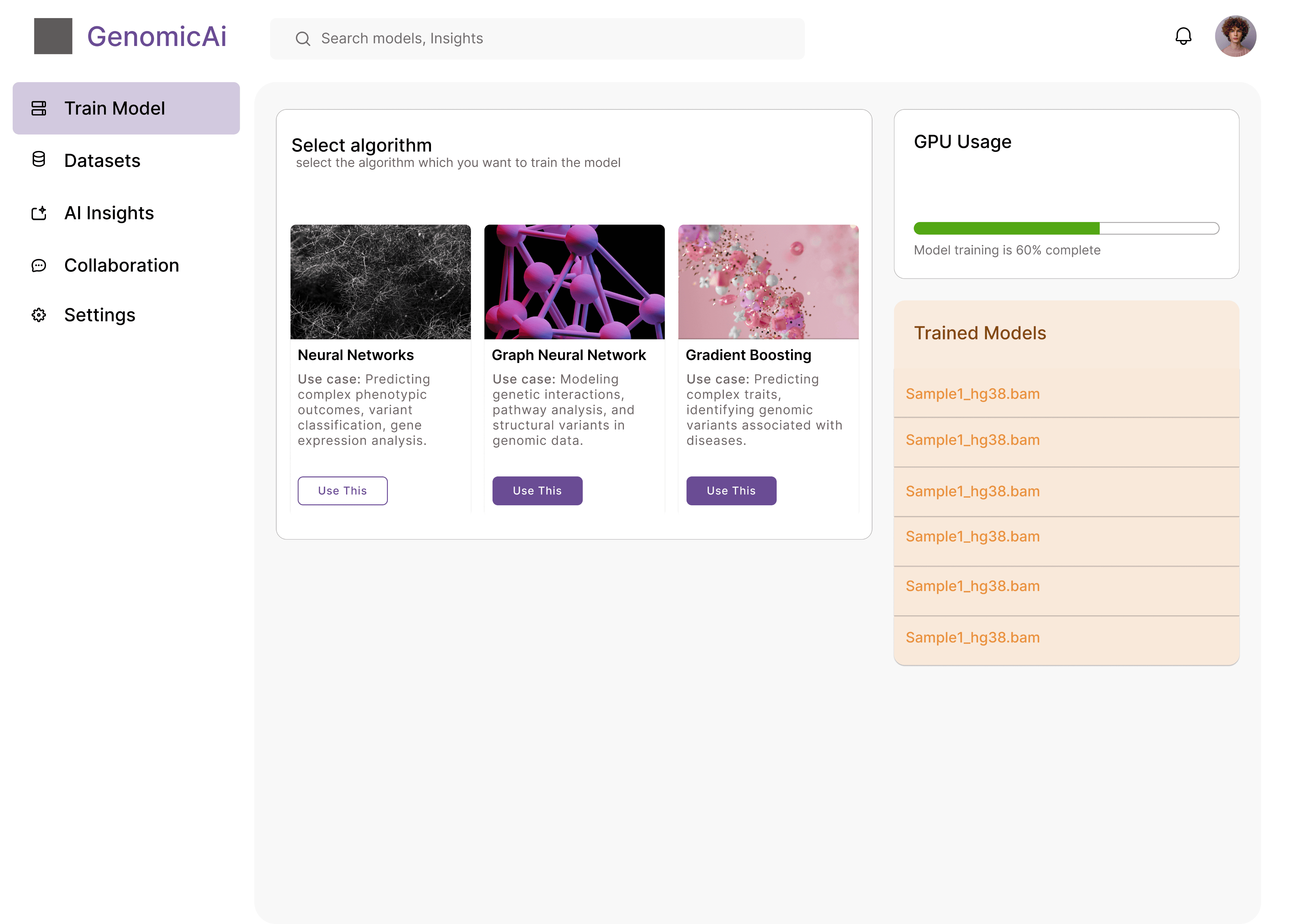Image resolution: width=1299 pixels, height=924 pixels.
Task: Go to the AI Insights section
Action: 109,213
